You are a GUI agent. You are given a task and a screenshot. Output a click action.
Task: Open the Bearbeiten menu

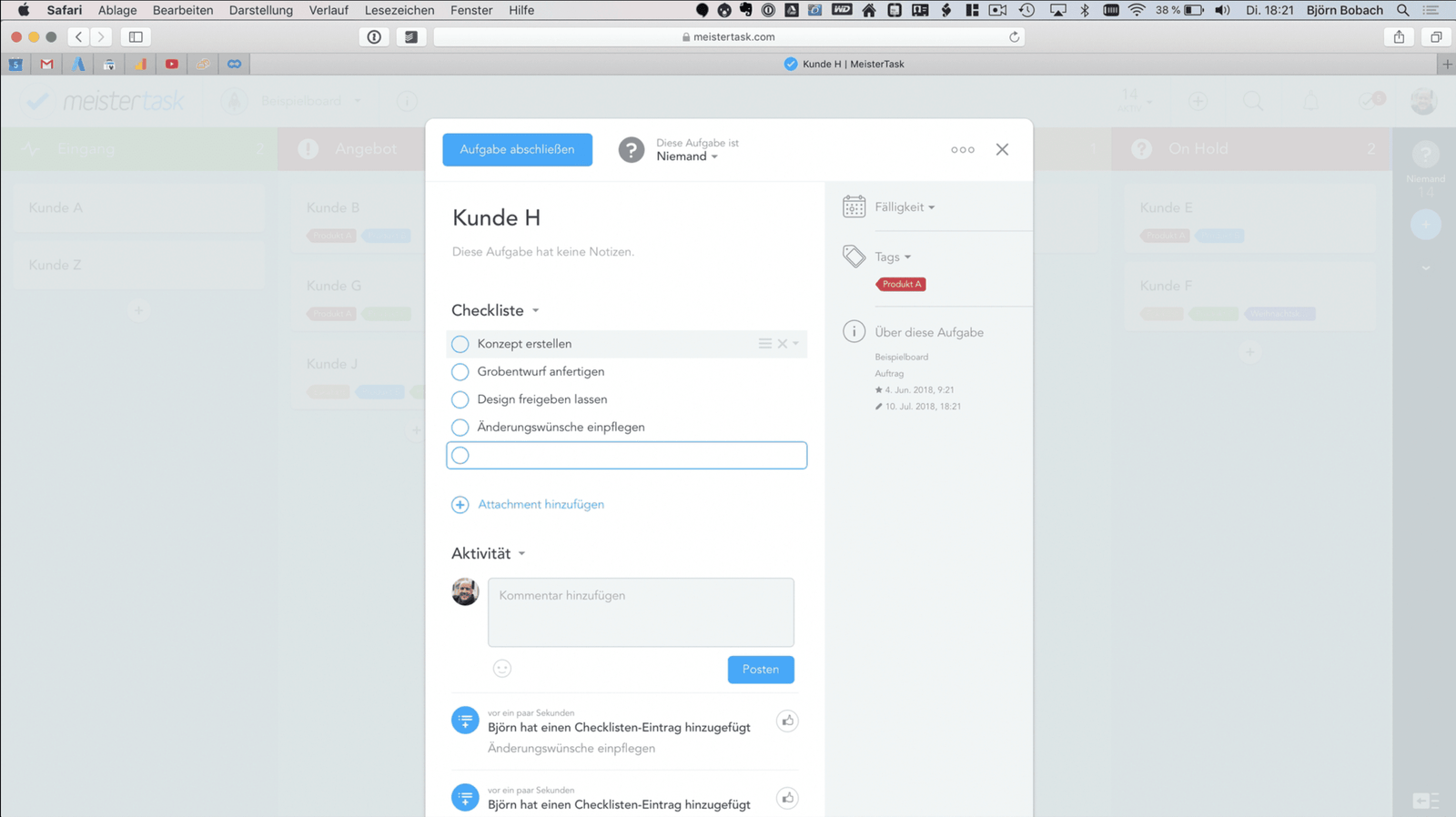tap(183, 10)
